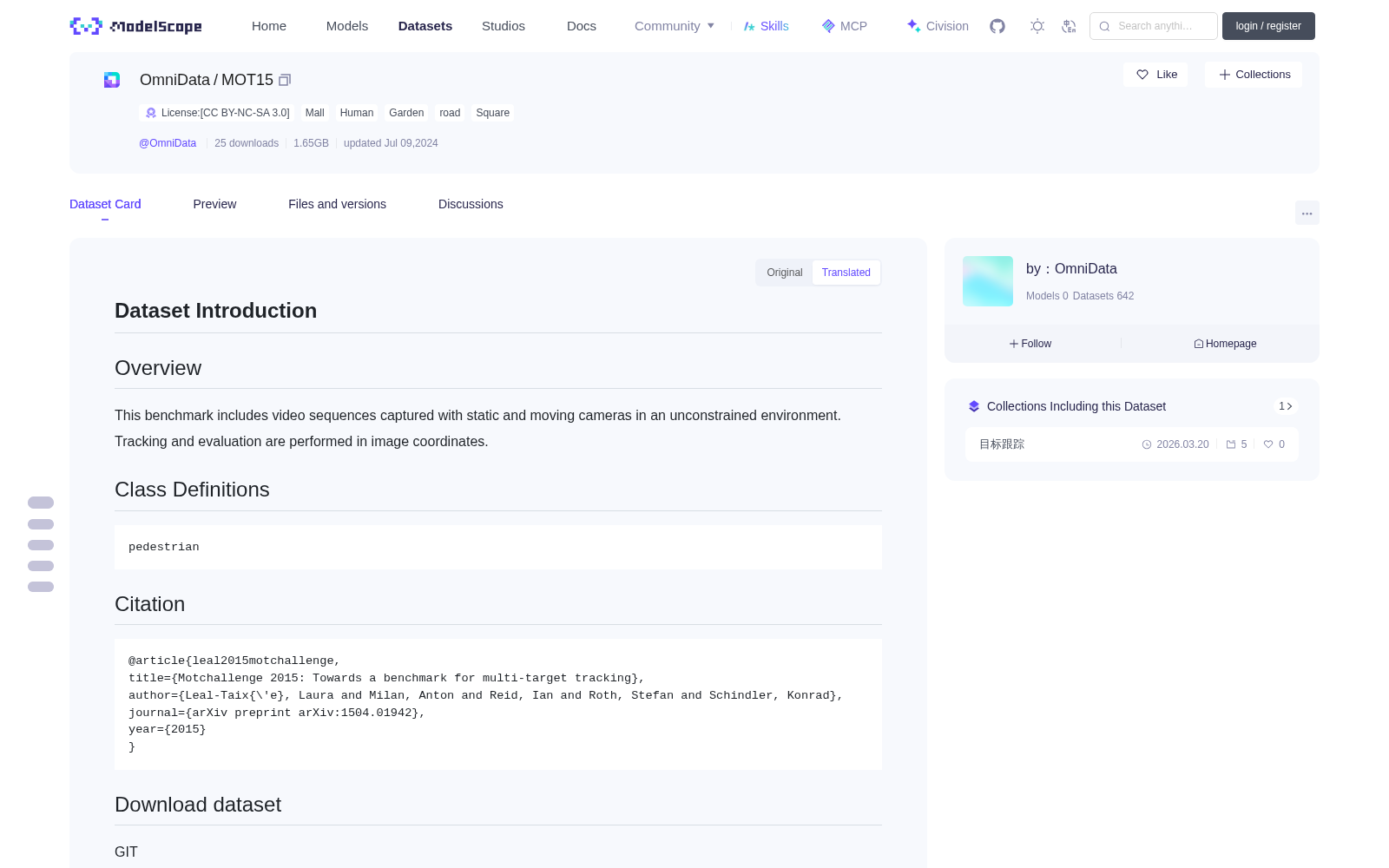Focus the search anything input field
The width and height of the screenshot is (1389, 868).
pos(1154,26)
